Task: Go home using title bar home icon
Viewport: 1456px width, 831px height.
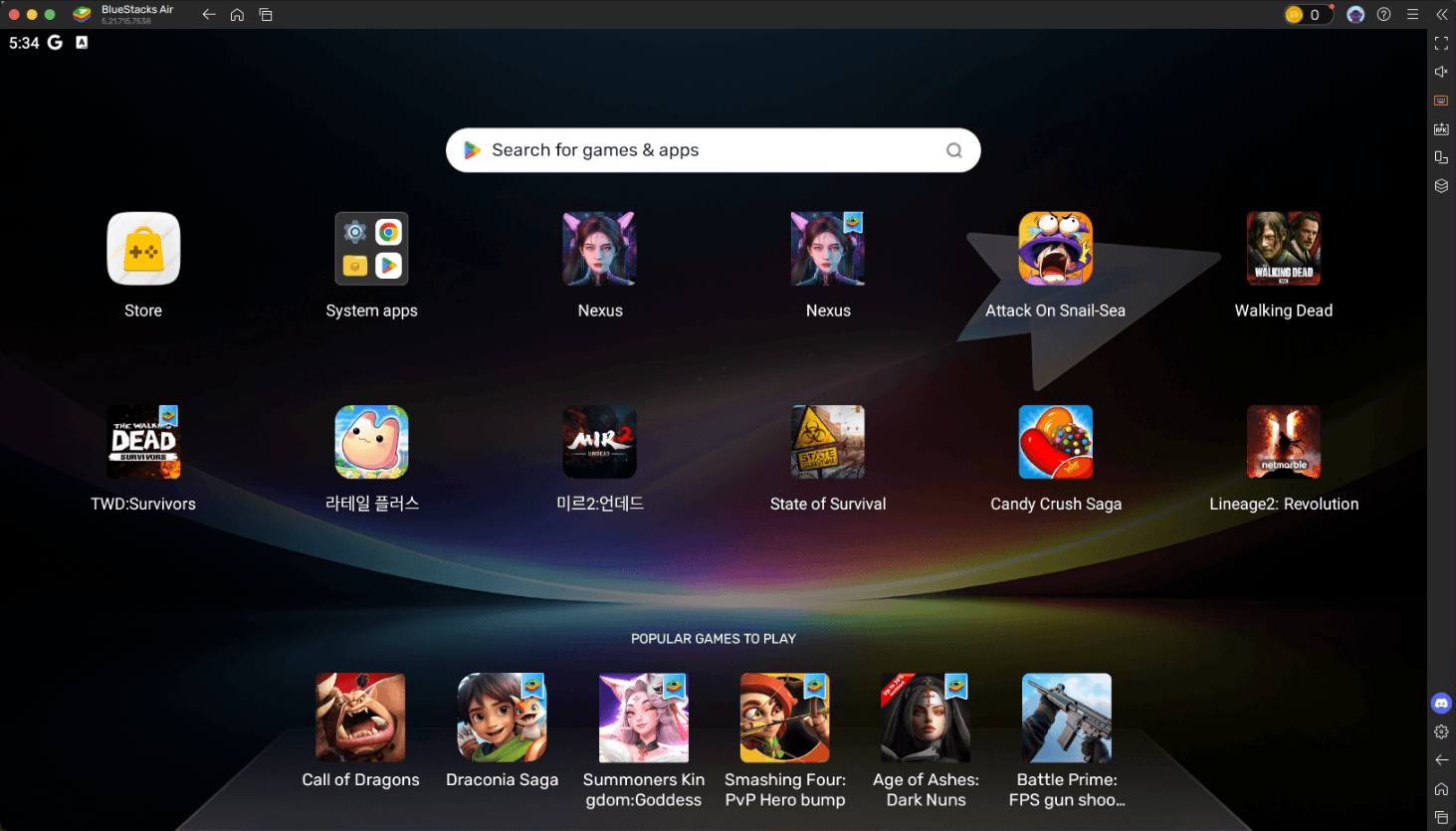Action: (x=237, y=14)
